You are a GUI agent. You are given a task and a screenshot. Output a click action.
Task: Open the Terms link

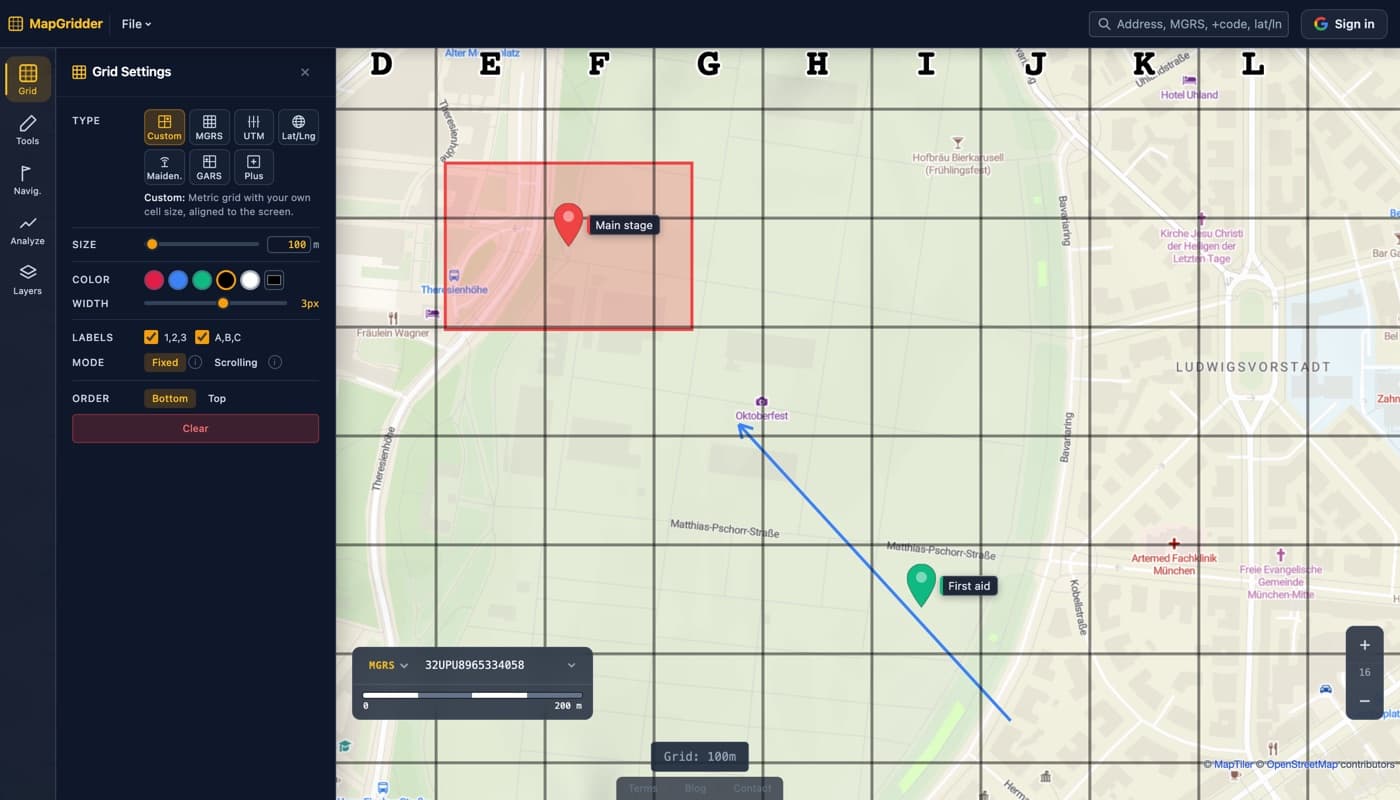coord(642,788)
